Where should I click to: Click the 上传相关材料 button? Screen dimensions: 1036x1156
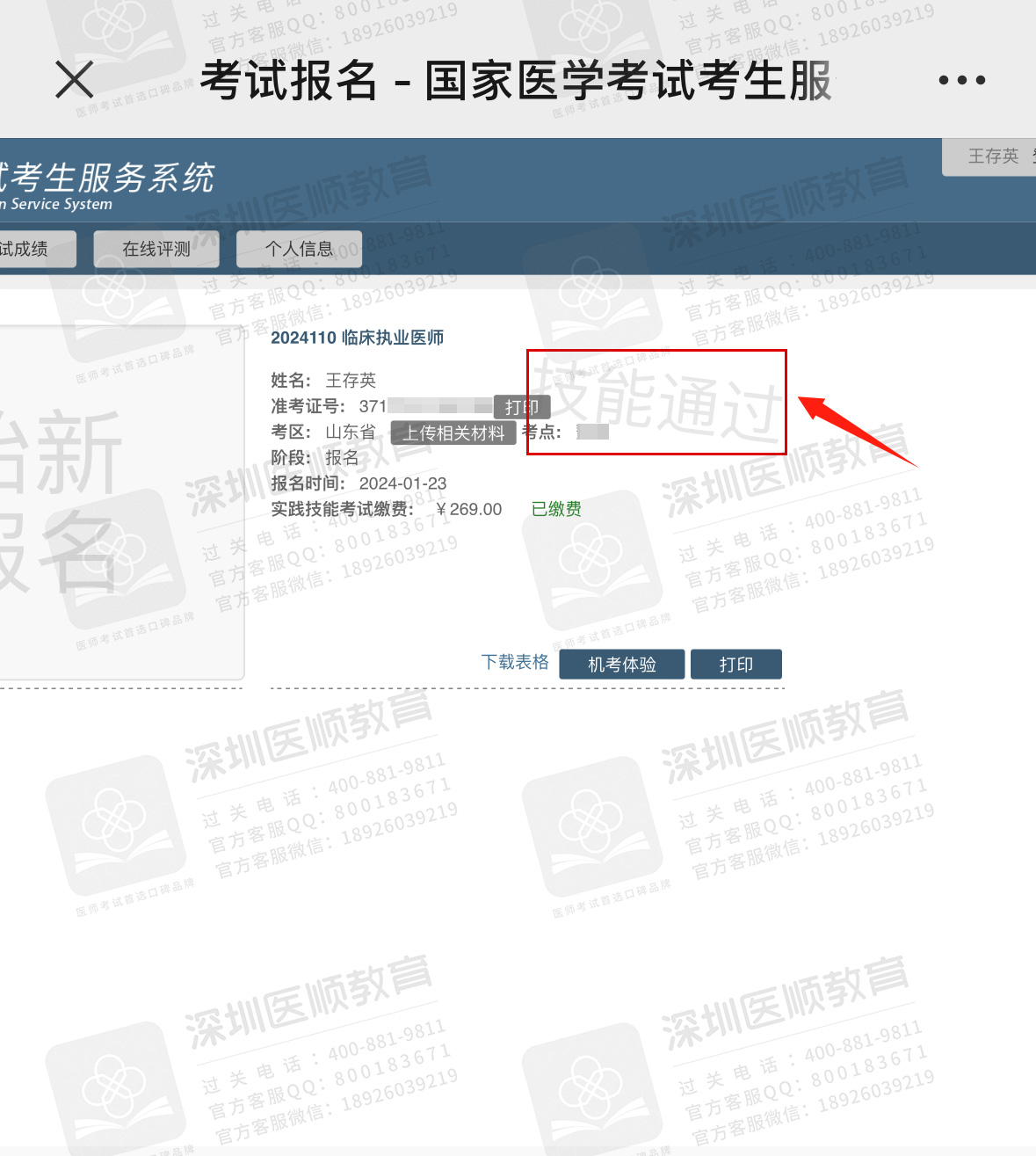(x=453, y=433)
